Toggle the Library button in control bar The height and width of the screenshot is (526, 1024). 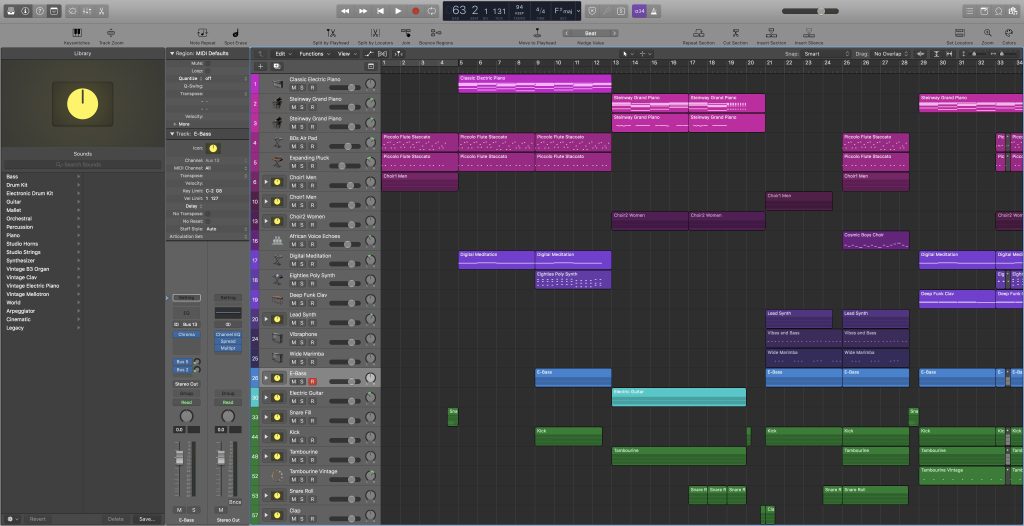click(11, 11)
